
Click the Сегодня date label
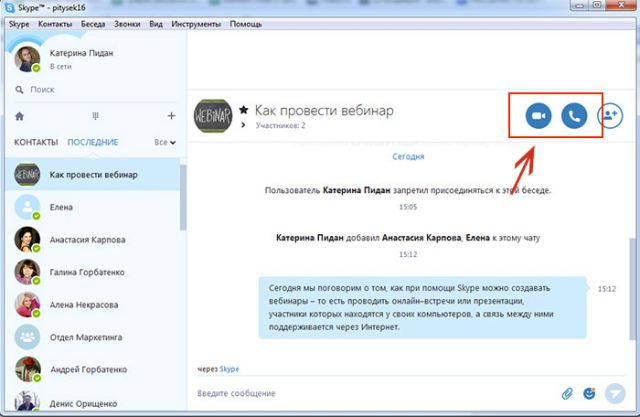pyautogui.click(x=408, y=157)
